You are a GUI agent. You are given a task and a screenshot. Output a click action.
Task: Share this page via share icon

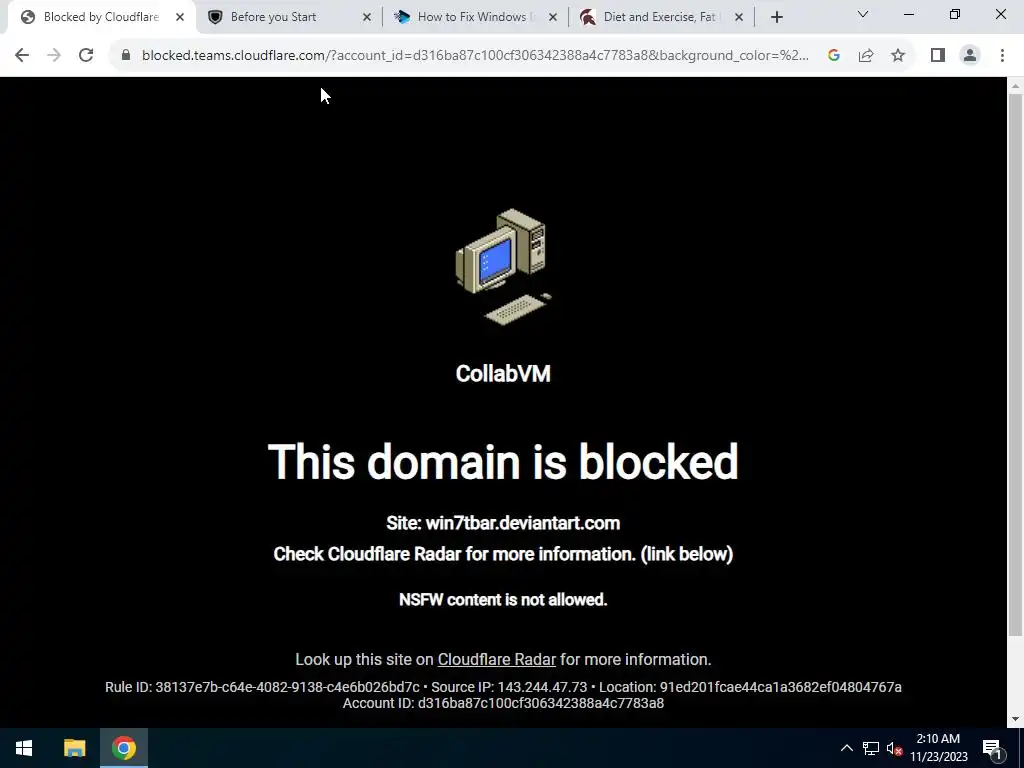(866, 56)
